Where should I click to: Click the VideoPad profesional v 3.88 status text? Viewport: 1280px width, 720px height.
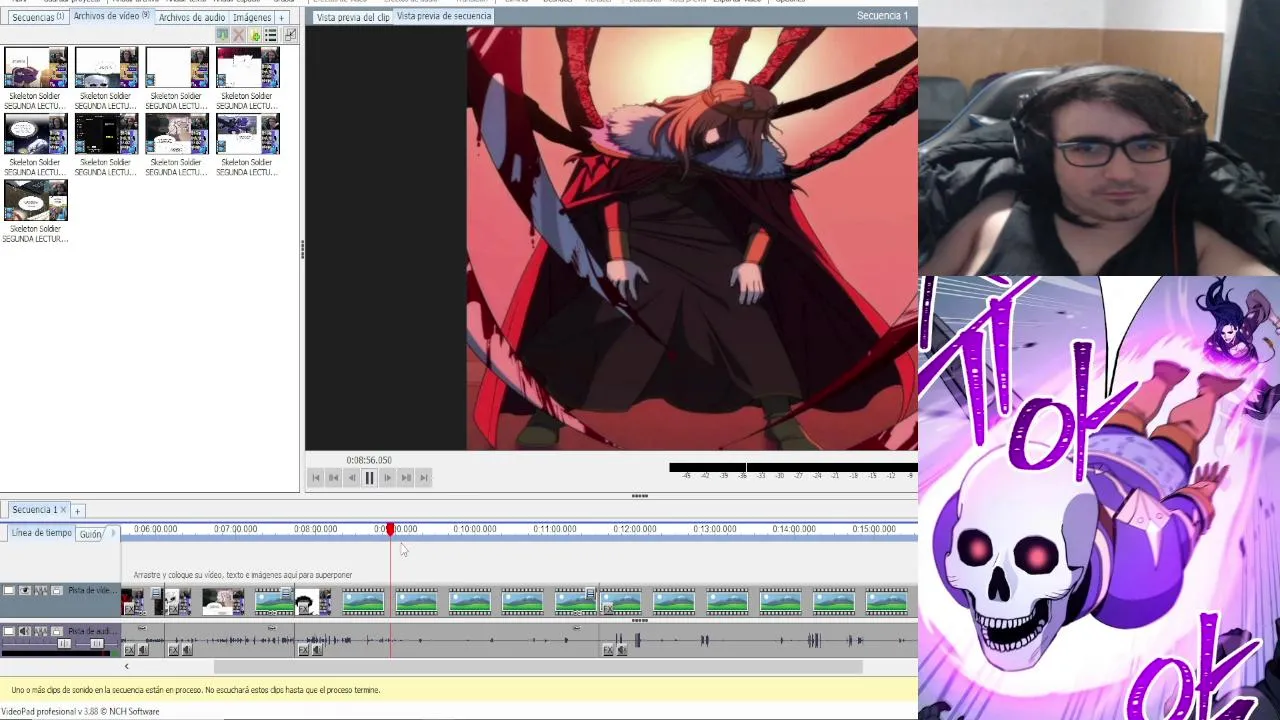coord(80,712)
